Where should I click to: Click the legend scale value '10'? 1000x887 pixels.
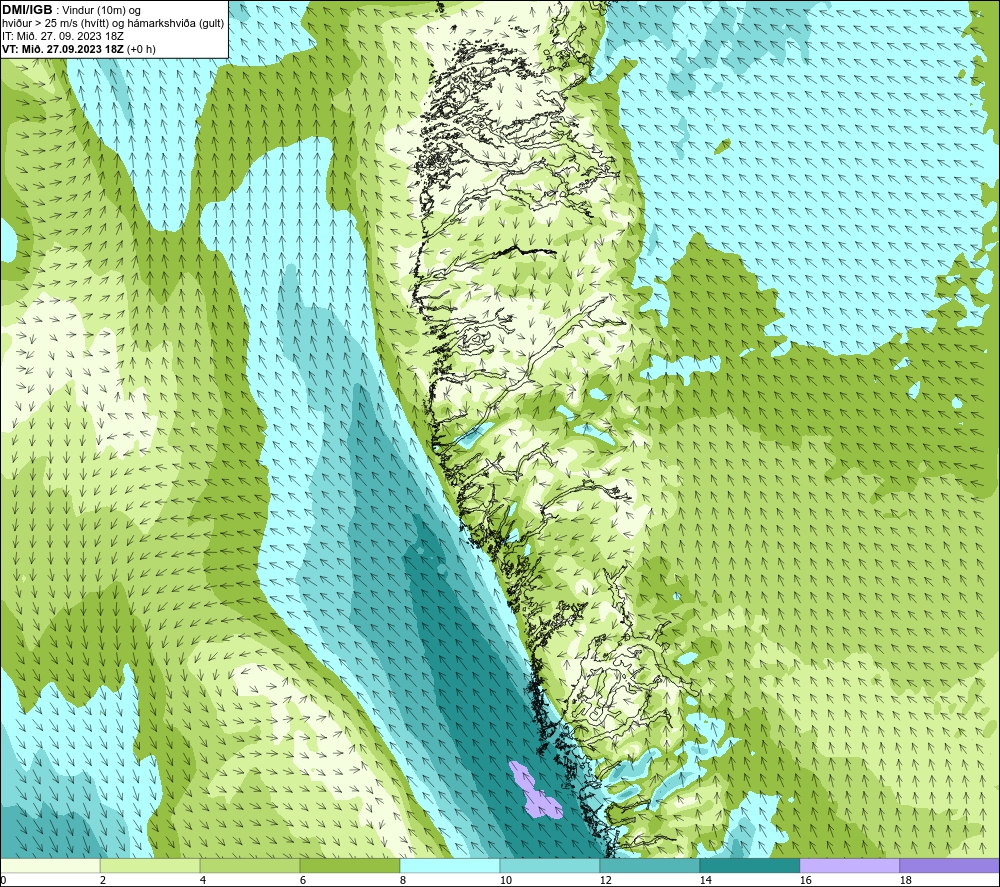(x=506, y=881)
